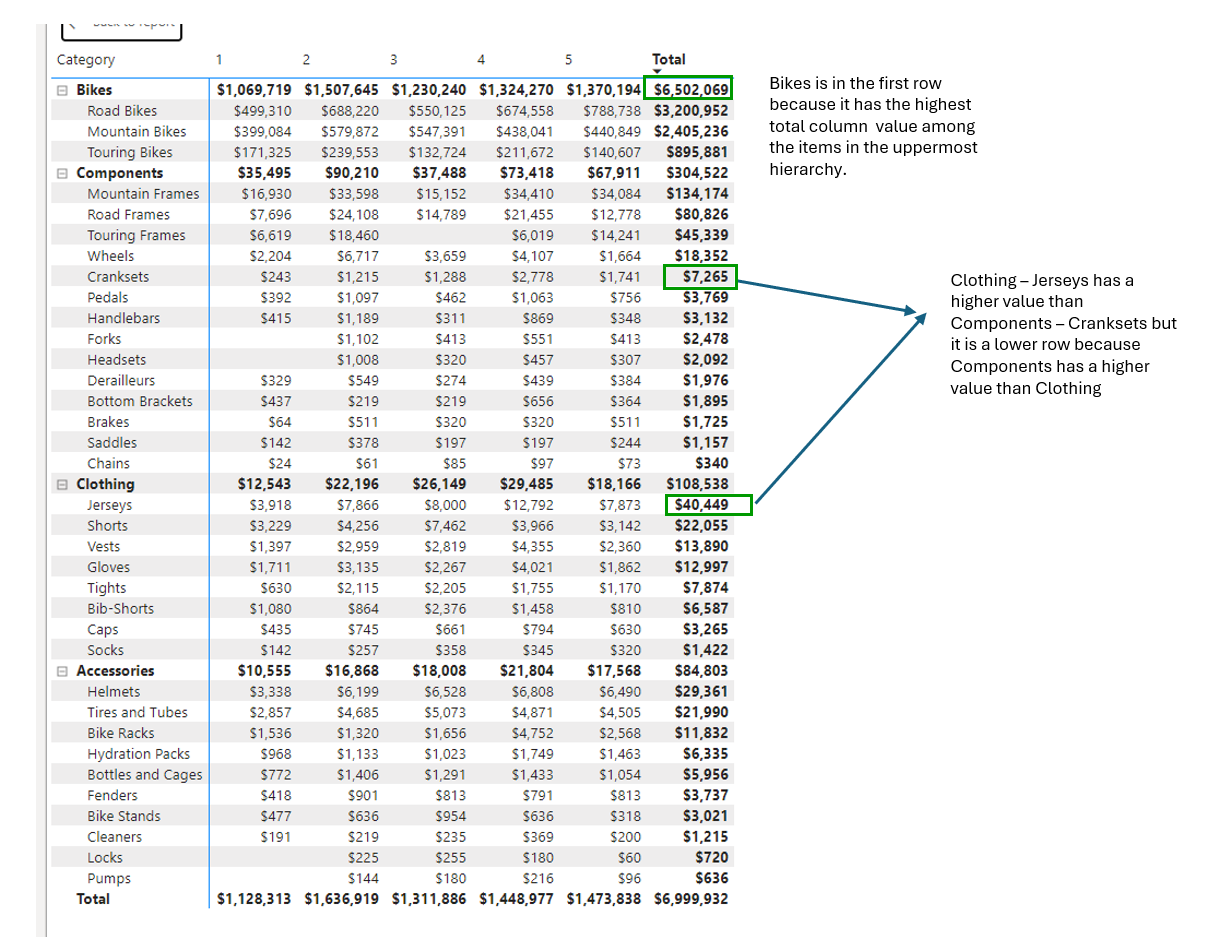Select the Hydration Packs row label
The height and width of the screenshot is (937, 1225).
138,754
